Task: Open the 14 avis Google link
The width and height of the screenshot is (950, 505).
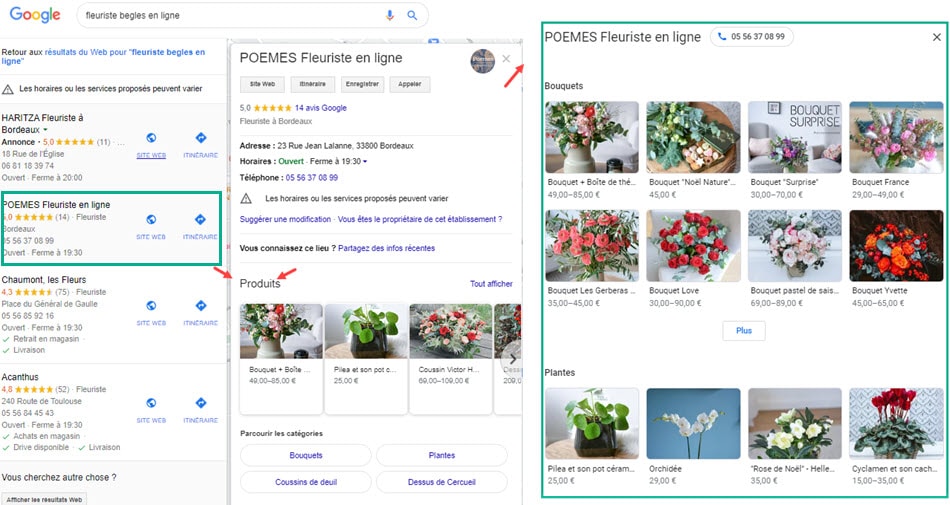Action: (321, 108)
